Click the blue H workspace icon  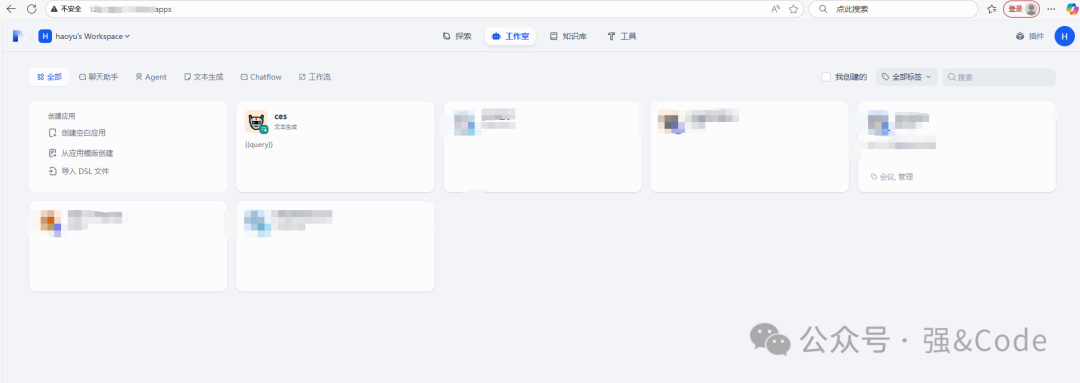click(x=45, y=36)
